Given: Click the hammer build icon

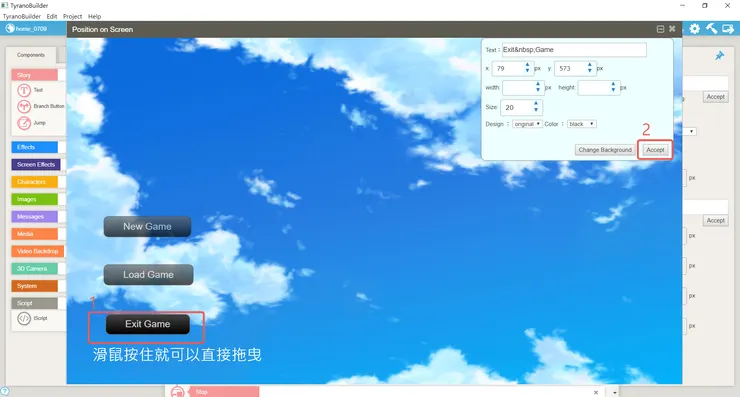Looking at the screenshot, I should point(711,28).
